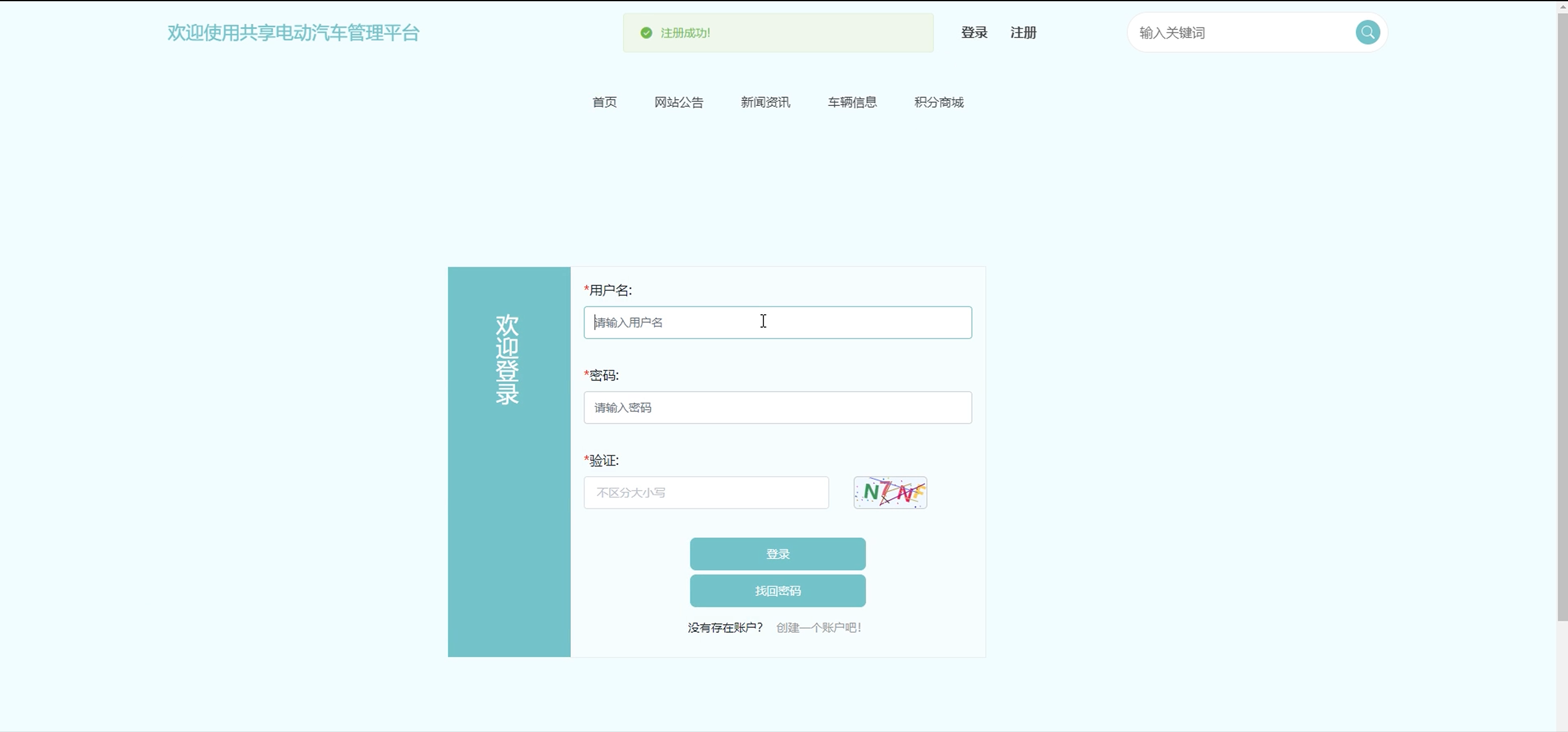The height and width of the screenshot is (732, 1568).
Task: Click the 验证 code input field
Action: pyautogui.click(x=706, y=493)
